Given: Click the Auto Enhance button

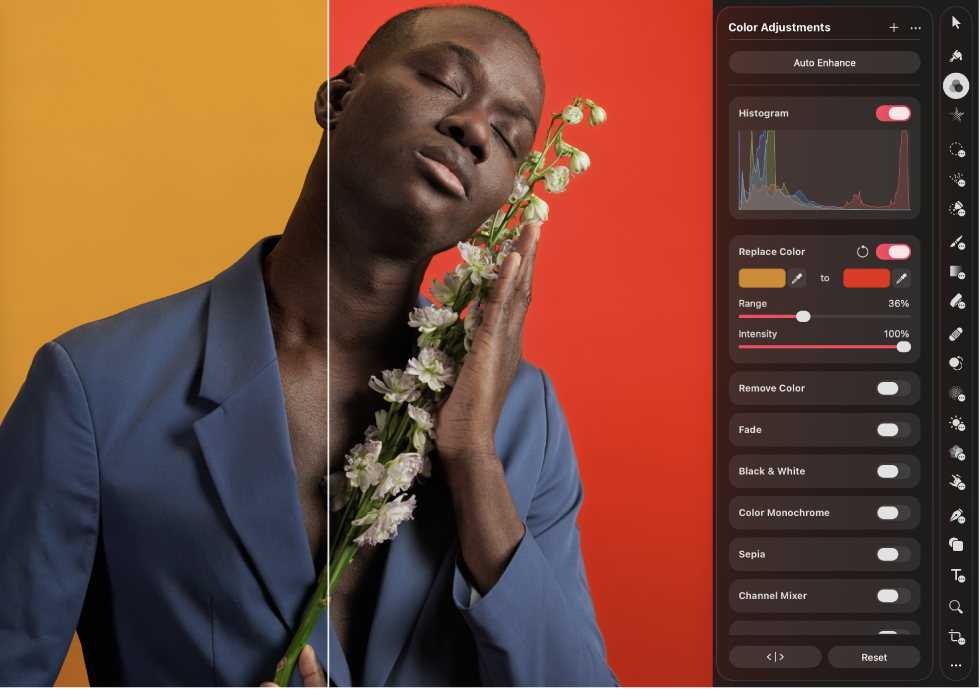Looking at the screenshot, I should [x=823, y=62].
